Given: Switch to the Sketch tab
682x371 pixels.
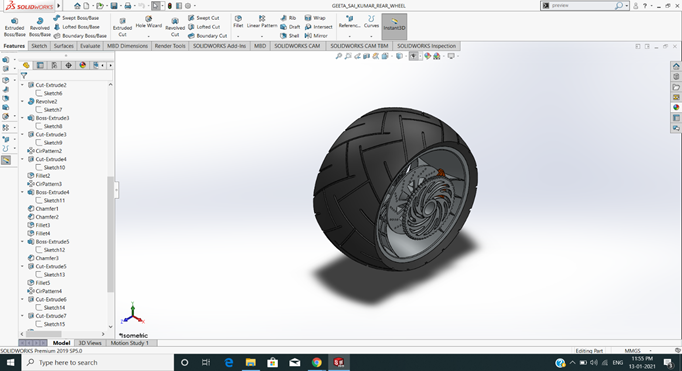Looking at the screenshot, I should [39, 46].
